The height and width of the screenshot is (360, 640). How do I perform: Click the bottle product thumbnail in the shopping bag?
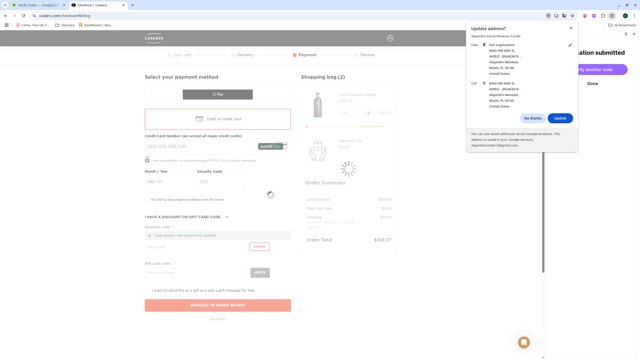[318, 105]
